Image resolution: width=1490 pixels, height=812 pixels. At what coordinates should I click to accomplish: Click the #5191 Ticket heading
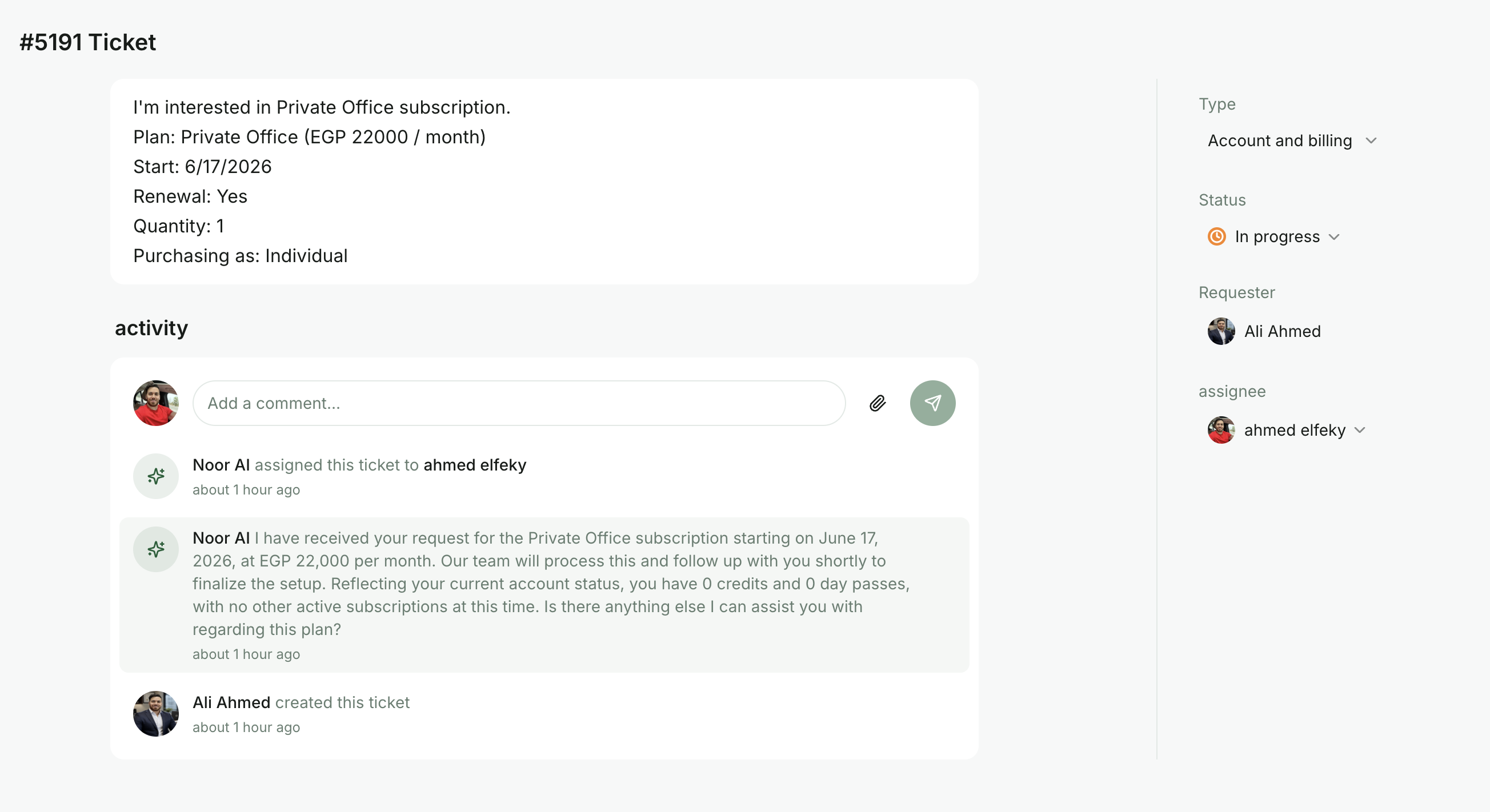(88, 42)
